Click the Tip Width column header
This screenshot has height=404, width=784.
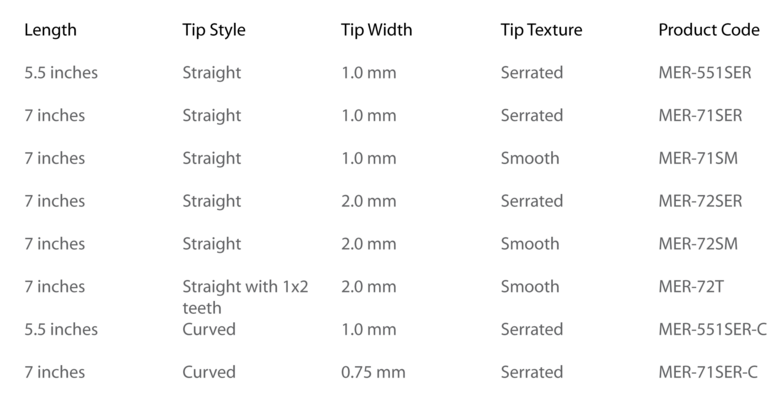tap(376, 30)
